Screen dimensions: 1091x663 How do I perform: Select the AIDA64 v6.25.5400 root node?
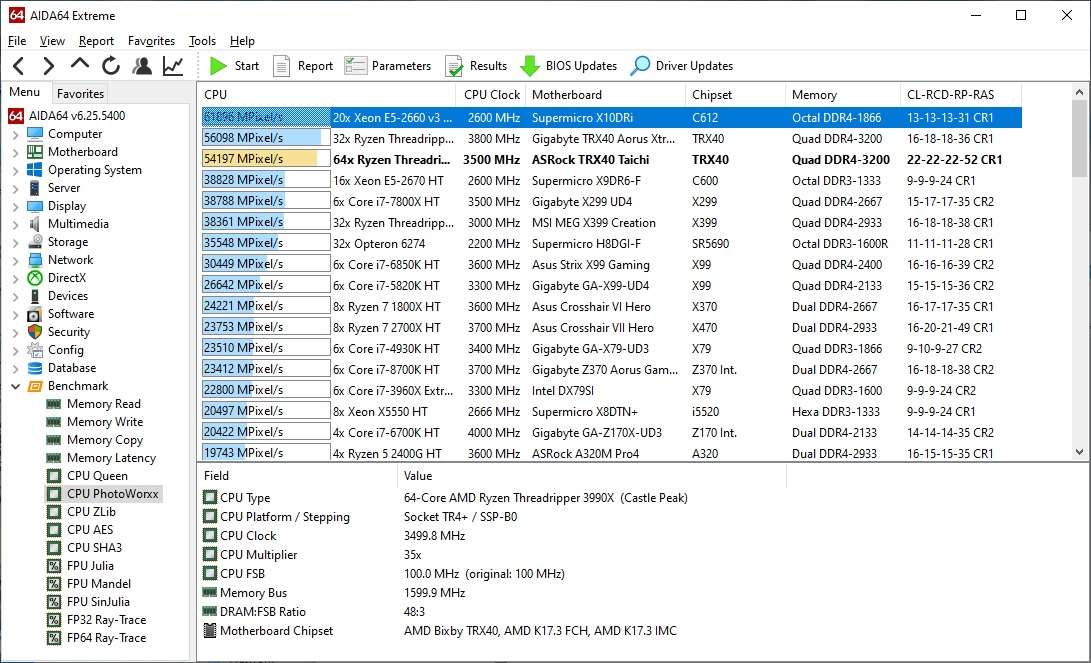click(77, 115)
